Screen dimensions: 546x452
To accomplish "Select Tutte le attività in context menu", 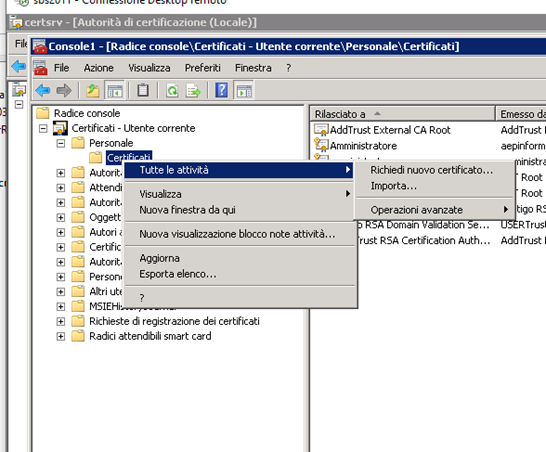I will [239, 170].
